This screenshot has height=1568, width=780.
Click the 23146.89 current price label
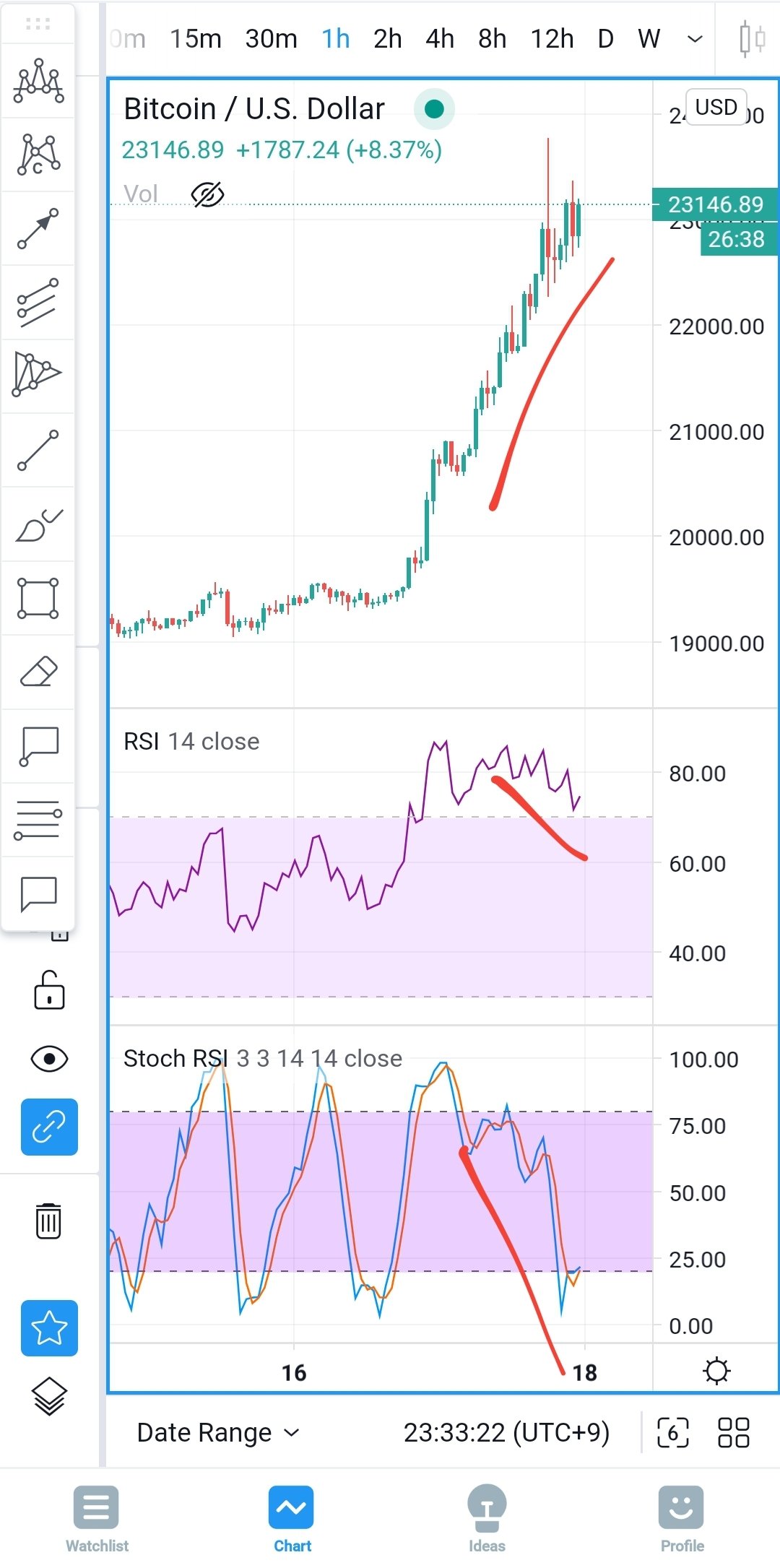pos(715,204)
